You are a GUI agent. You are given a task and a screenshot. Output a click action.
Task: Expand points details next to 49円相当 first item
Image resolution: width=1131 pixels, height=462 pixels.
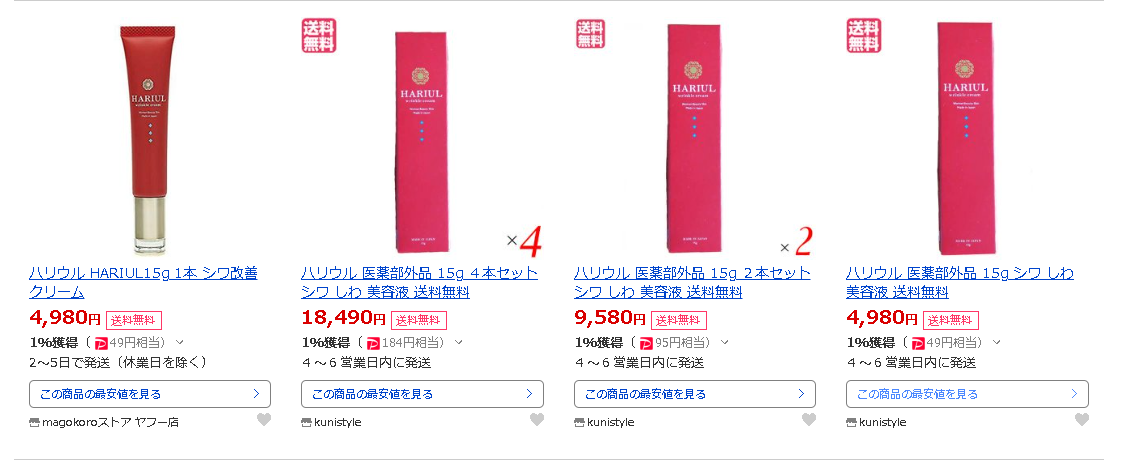[180, 342]
